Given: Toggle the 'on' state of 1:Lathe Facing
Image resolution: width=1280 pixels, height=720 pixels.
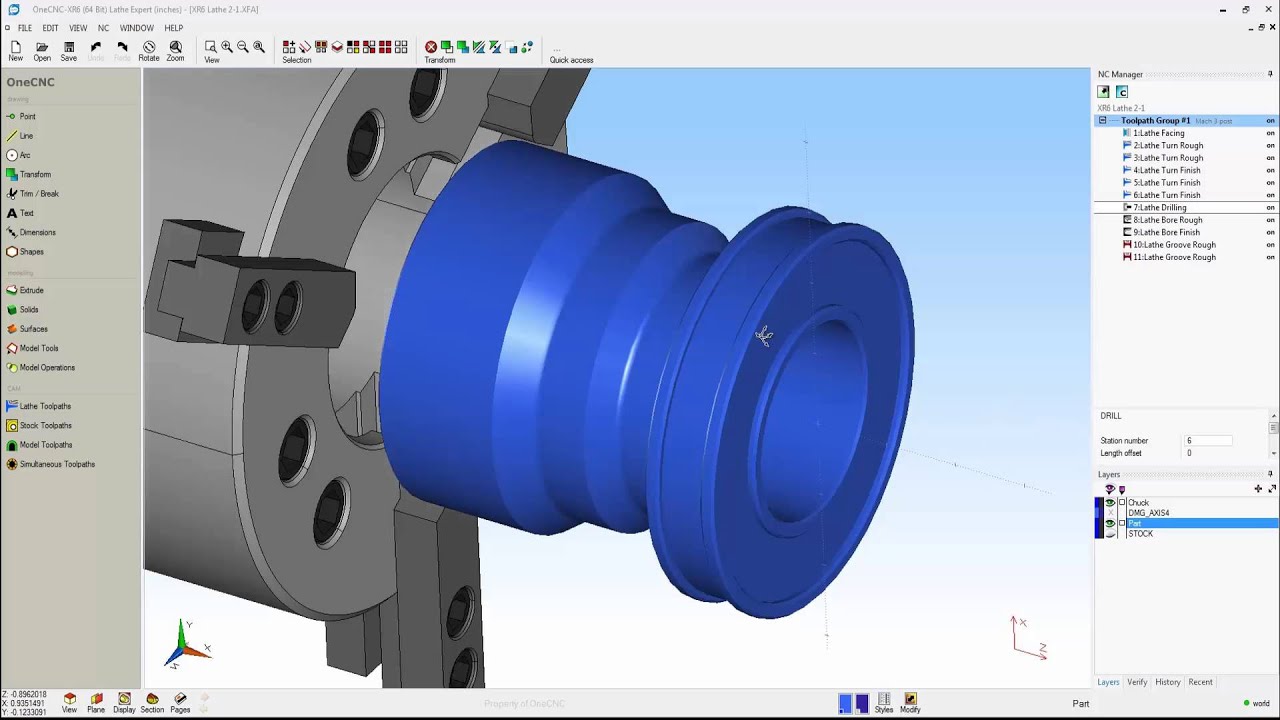Looking at the screenshot, I should (x=1270, y=133).
